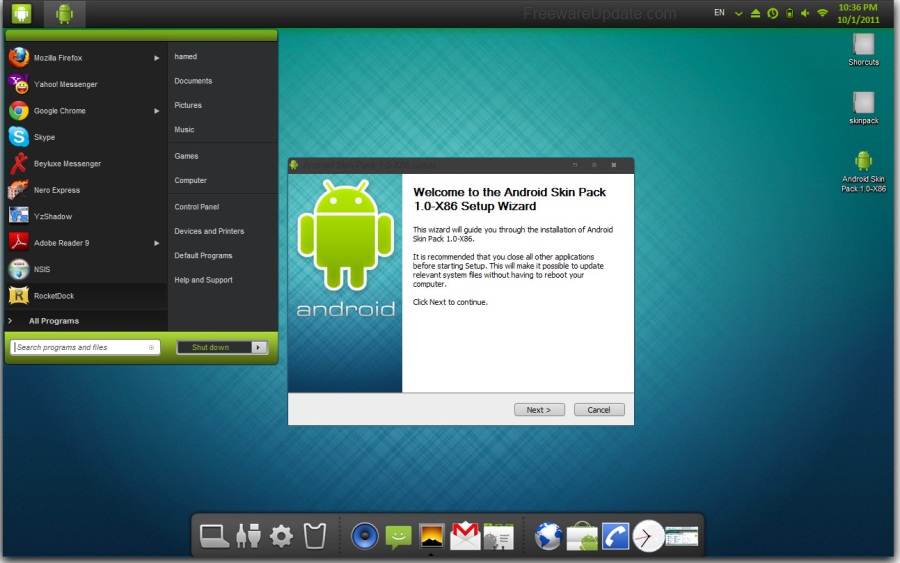
Task: Open the Wi-Fi network tray icon
Action: point(823,13)
